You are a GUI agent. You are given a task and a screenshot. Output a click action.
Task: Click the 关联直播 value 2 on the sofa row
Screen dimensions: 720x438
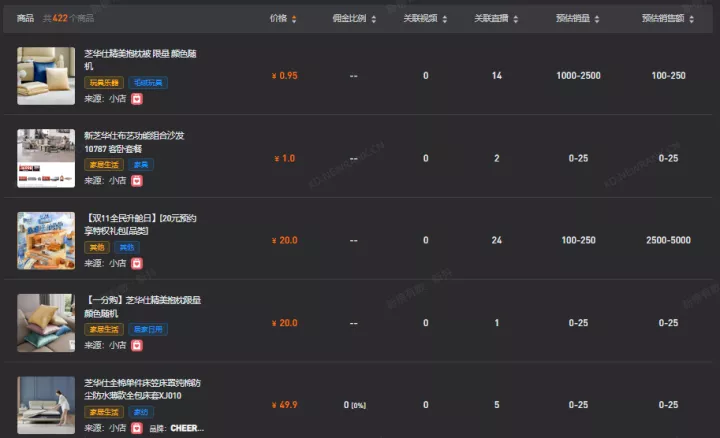click(497, 158)
